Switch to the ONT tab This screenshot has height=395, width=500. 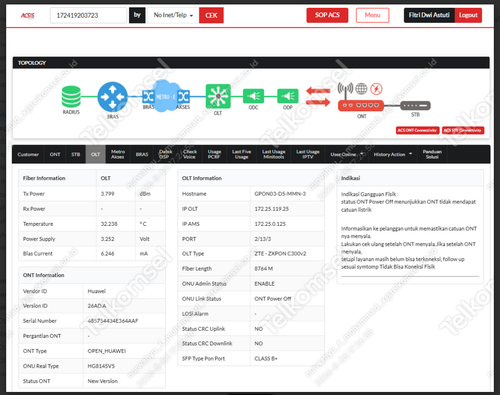pos(55,154)
